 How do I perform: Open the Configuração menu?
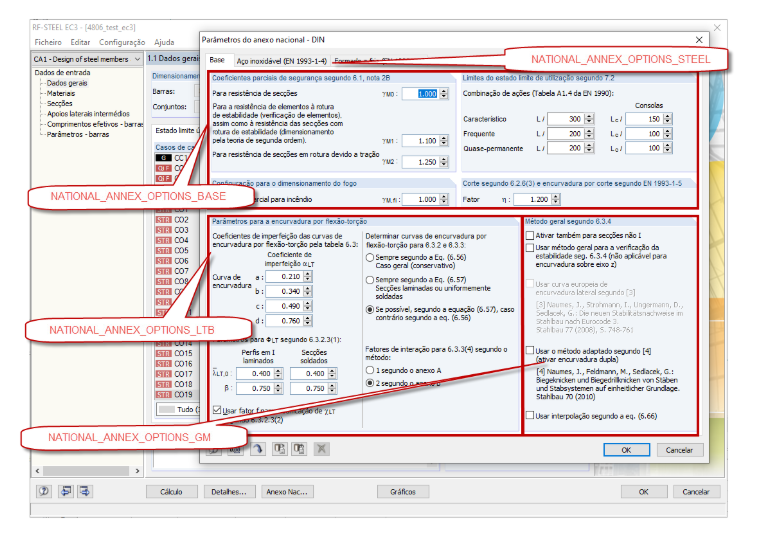click(122, 42)
